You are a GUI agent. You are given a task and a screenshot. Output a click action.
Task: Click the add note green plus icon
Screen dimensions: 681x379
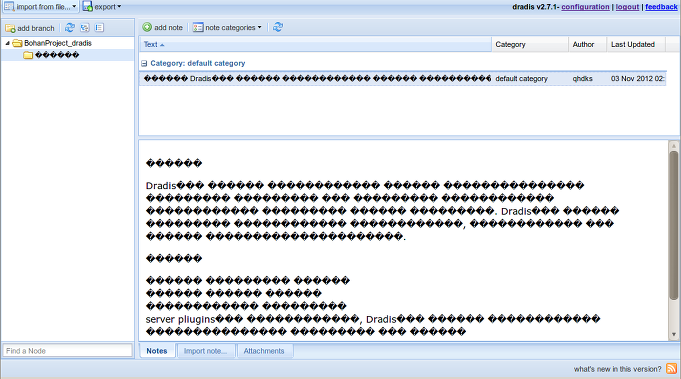[147, 27]
